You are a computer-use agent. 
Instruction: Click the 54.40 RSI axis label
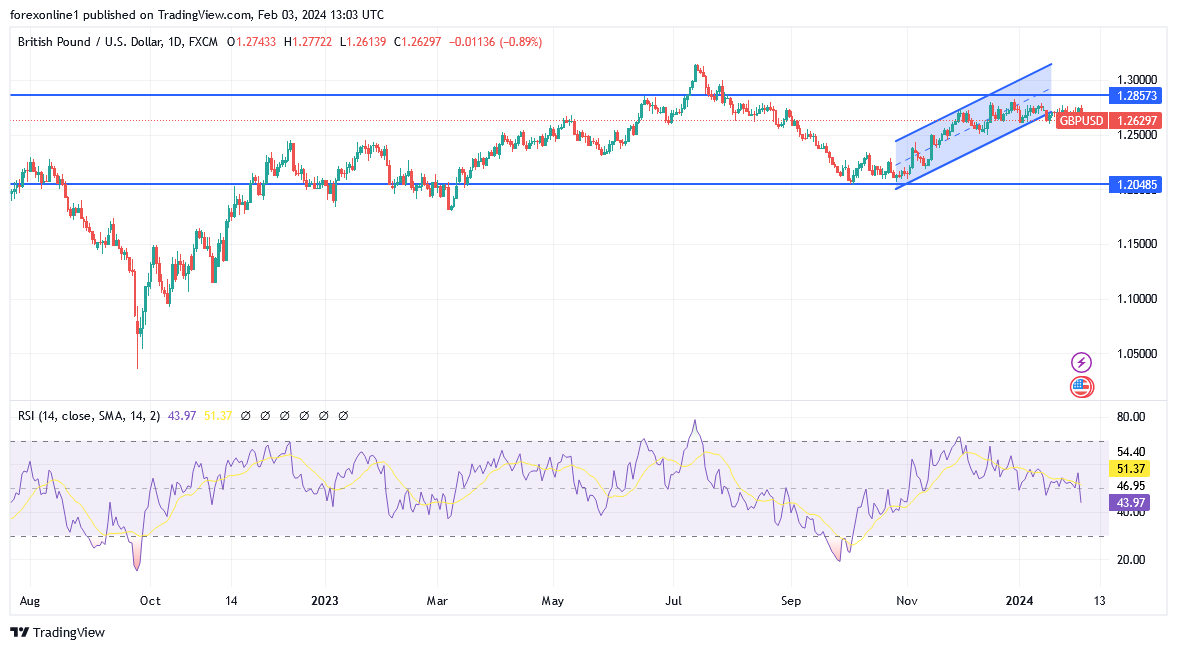click(x=1131, y=452)
